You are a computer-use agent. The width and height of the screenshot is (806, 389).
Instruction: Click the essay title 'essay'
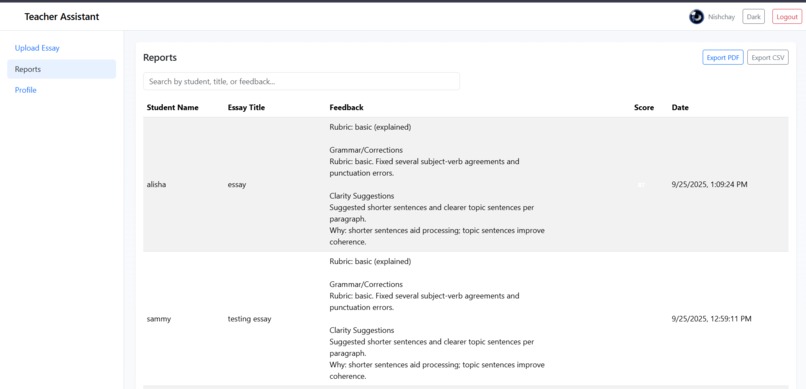(237, 184)
